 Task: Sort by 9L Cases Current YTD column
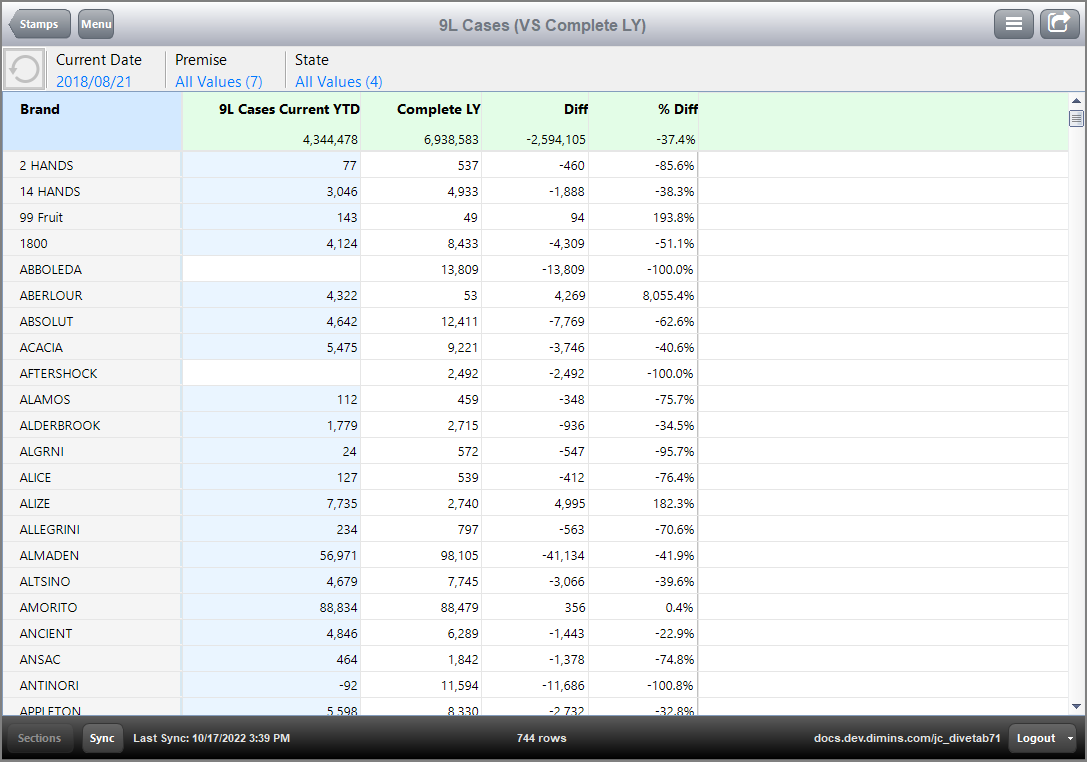coord(289,109)
